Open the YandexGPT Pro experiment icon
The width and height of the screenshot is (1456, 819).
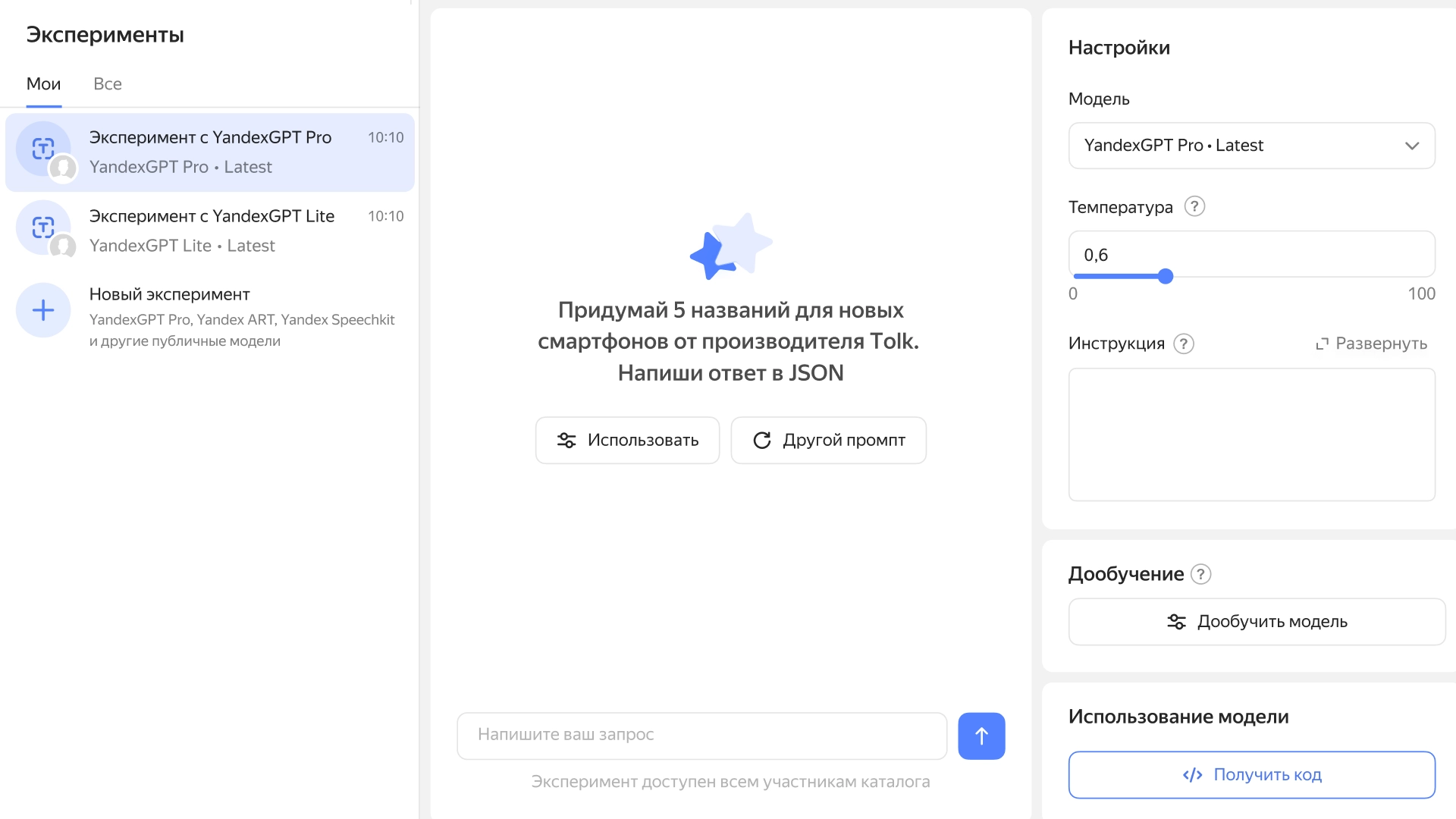tap(43, 149)
